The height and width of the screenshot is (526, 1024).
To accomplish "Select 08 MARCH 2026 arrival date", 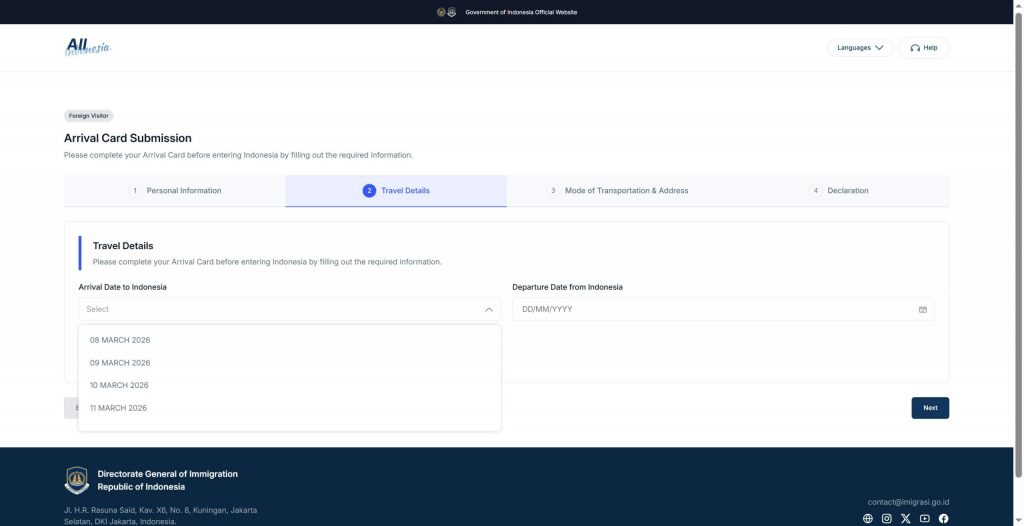I will 120,340.
